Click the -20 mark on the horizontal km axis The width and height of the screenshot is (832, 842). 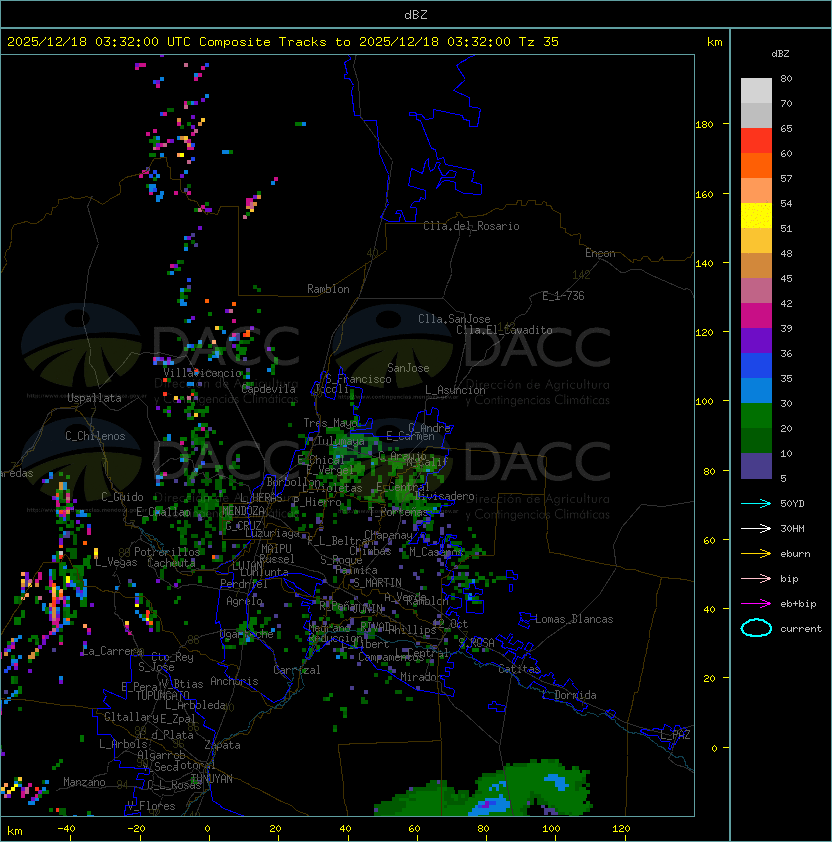[x=136, y=829]
